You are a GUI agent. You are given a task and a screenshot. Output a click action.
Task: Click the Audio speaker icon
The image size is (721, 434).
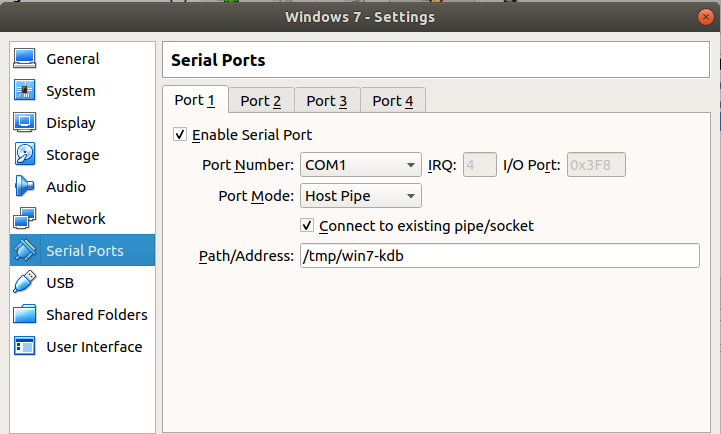24,186
